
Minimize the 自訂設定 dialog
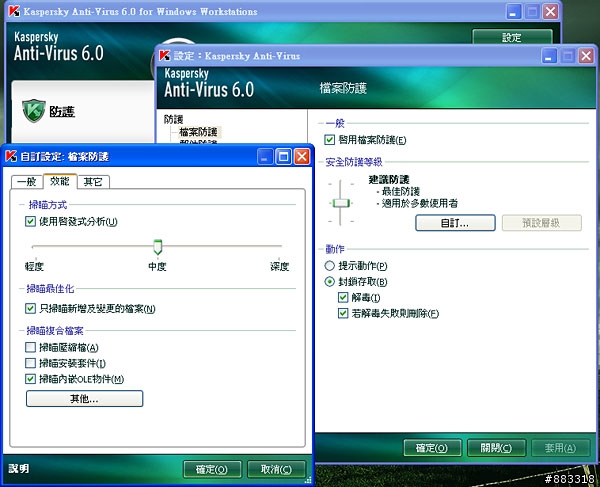(x=265, y=156)
